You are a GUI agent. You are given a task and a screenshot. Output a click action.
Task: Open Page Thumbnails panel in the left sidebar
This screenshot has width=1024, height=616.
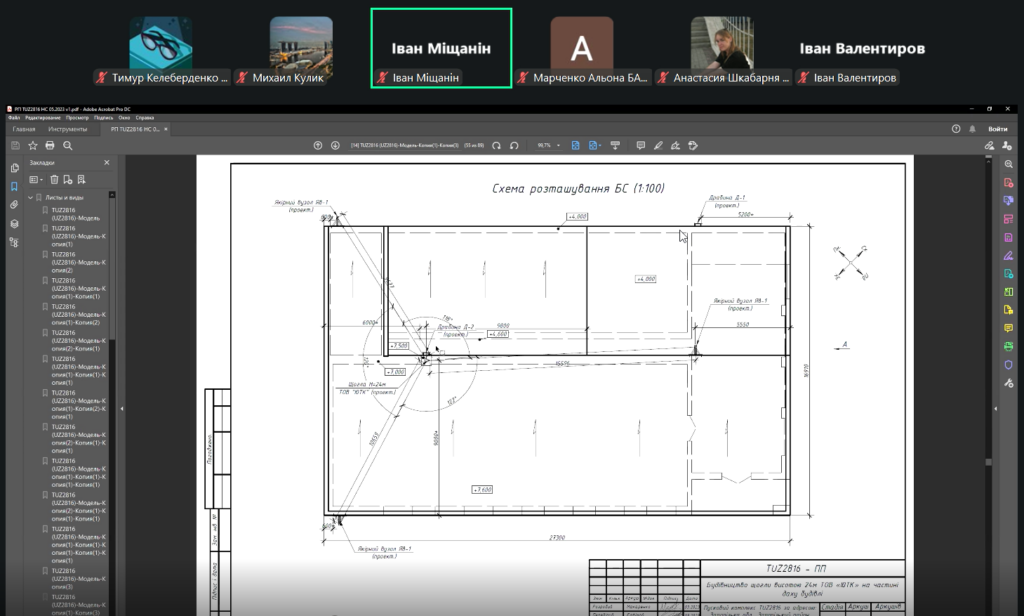[14, 168]
